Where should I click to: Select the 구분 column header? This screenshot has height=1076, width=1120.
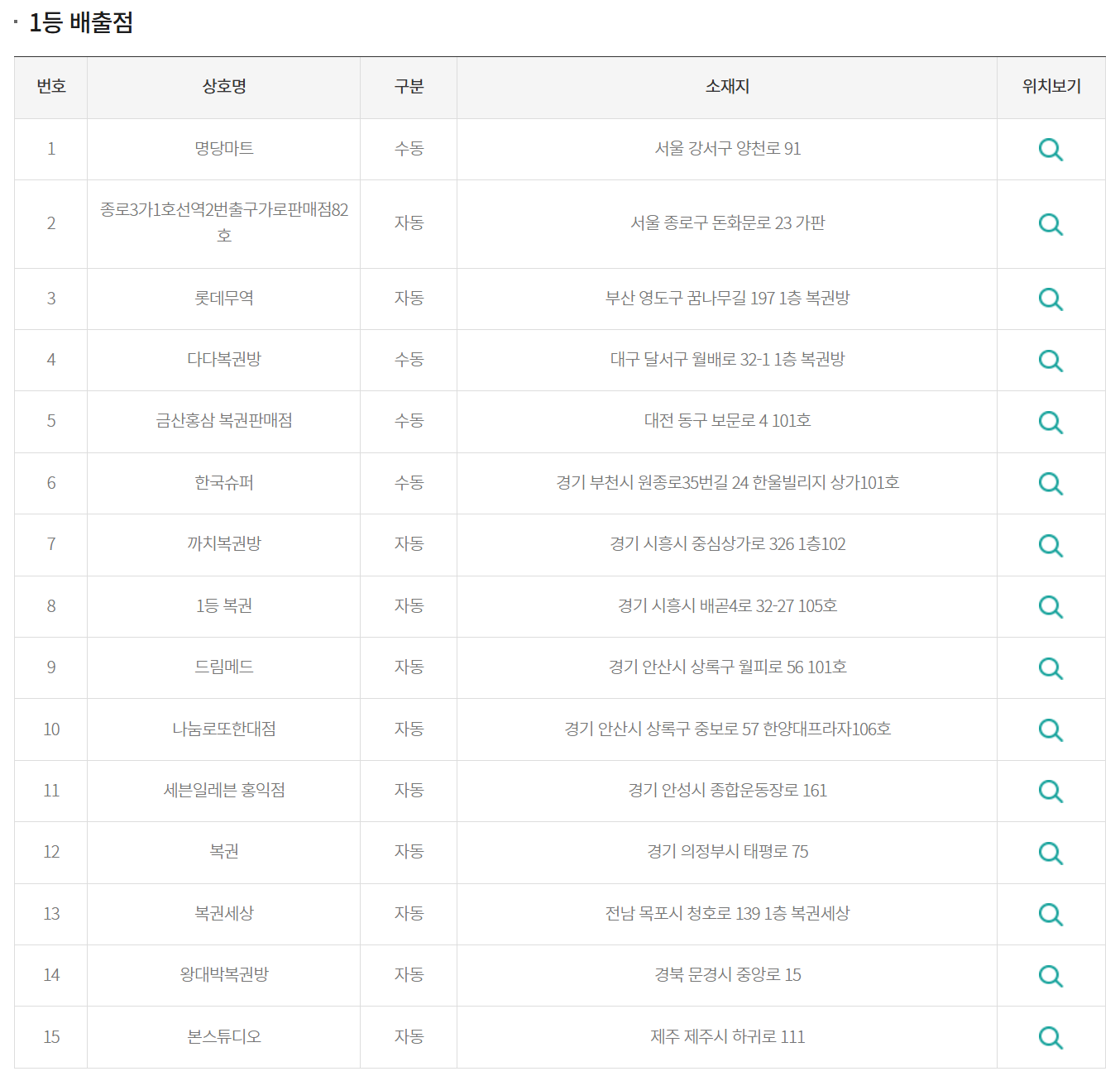pyautogui.click(x=408, y=87)
